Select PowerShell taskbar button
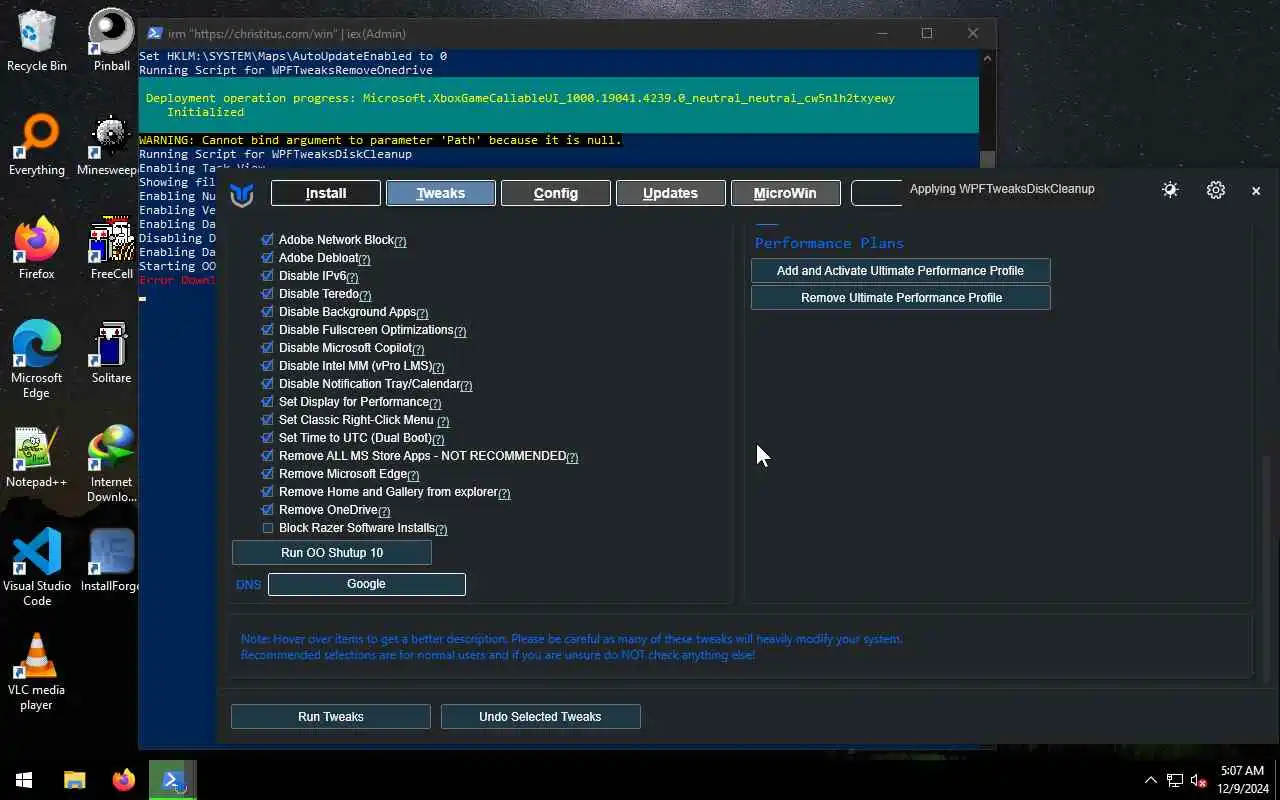Viewport: 1280px width, 800px height. [x=173, y=780]
